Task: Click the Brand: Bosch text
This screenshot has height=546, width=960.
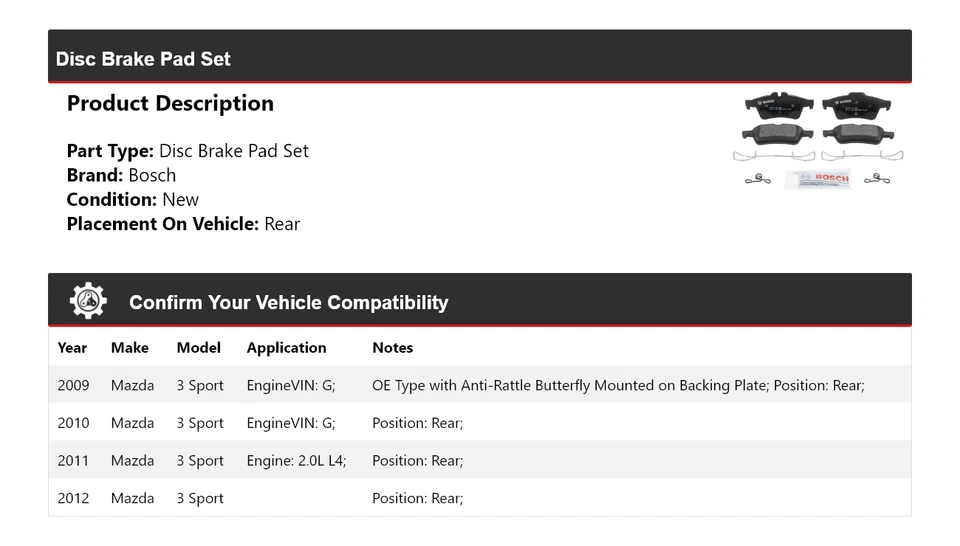Action: [x=121, y=175]
